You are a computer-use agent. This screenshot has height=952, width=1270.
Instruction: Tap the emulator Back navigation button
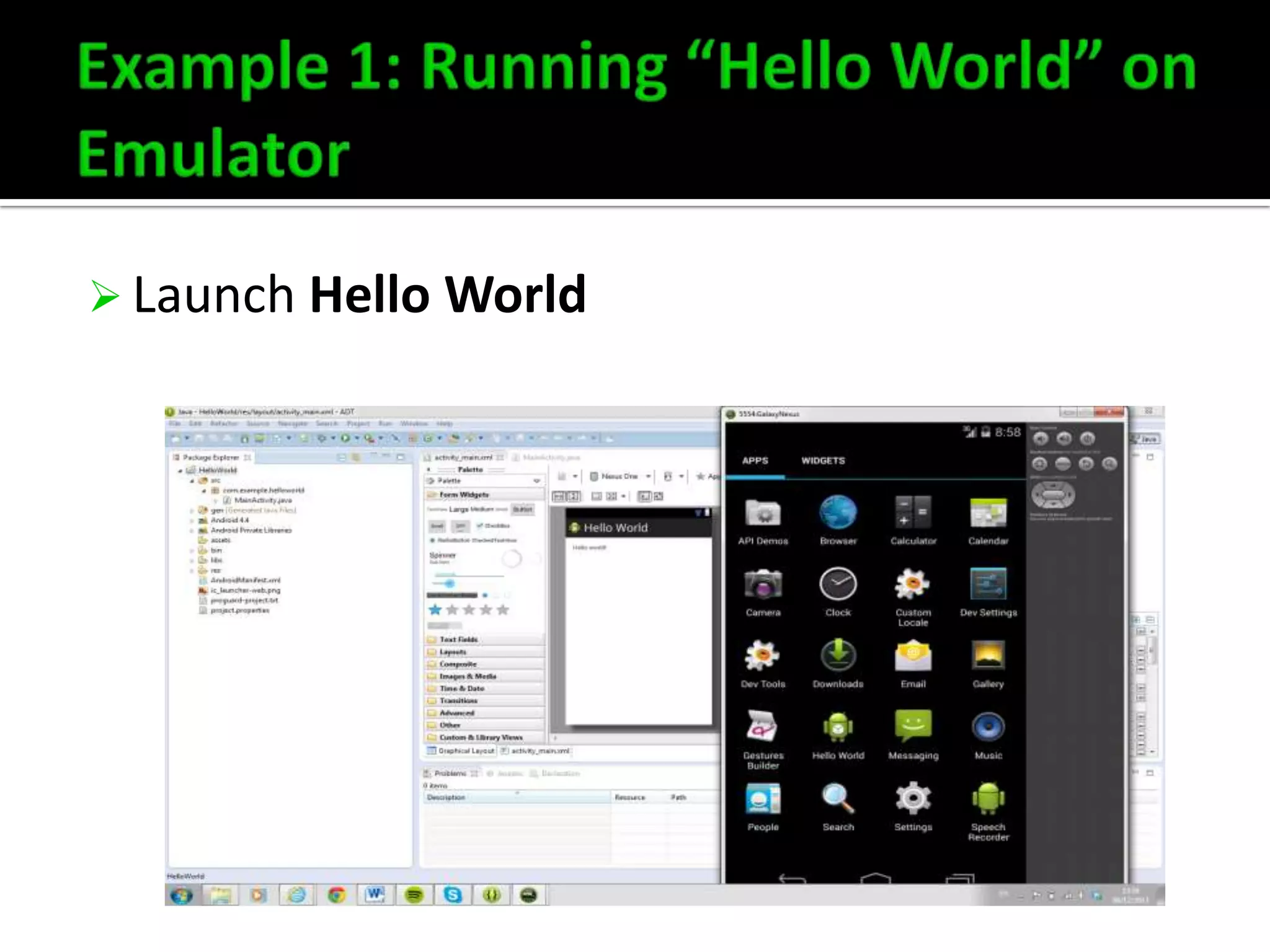point(792,878)
